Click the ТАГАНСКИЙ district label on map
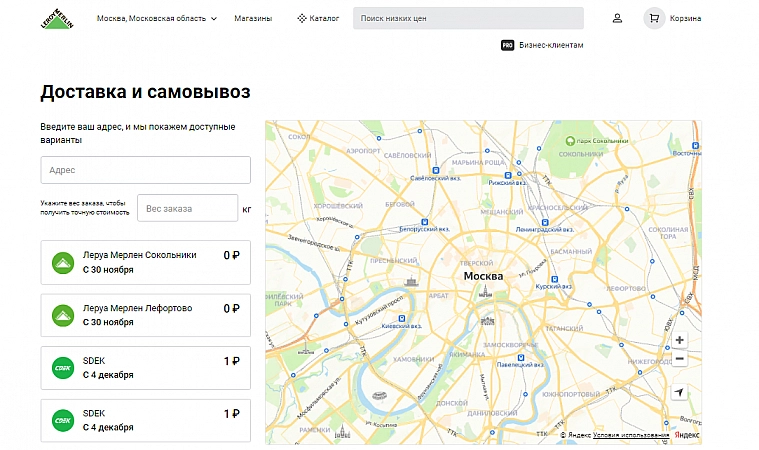Screen dimensions: 759x450 [564, 329]
